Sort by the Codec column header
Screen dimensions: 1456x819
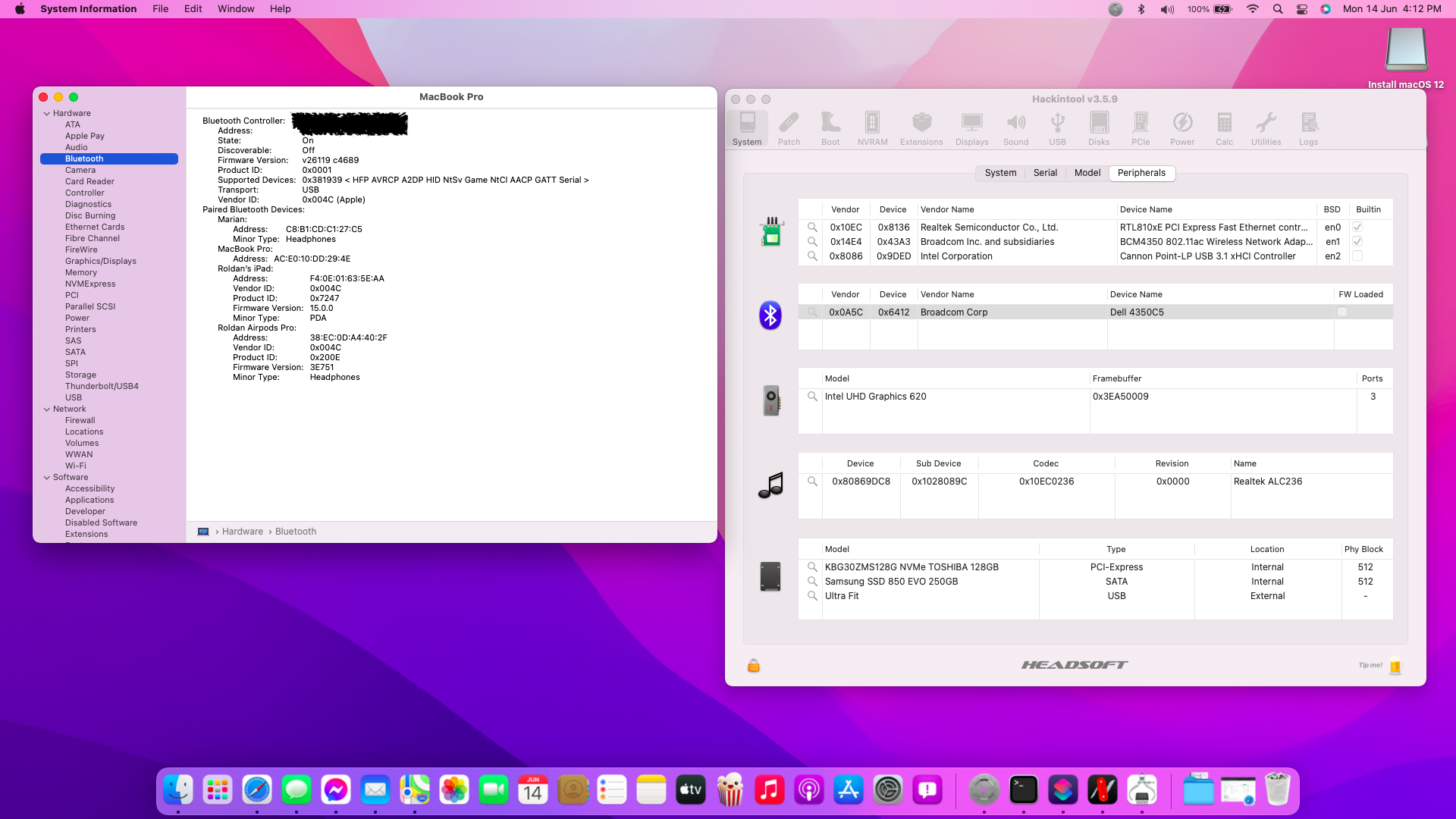click(x=1046, y=464)
